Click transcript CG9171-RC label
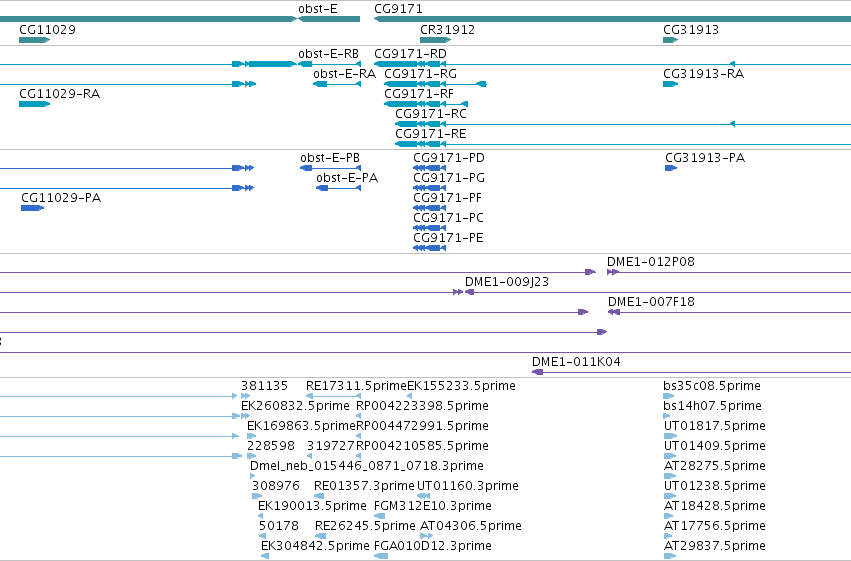This screenshot has width=851, height=561. [431, 114]
